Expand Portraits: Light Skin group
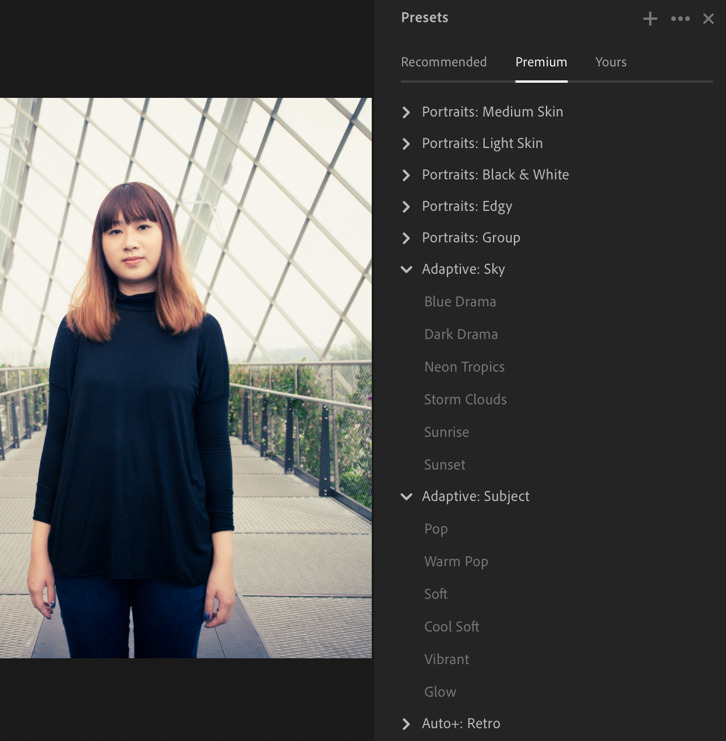The height and width of the screenshot is (741, 726). click(472, 143)
